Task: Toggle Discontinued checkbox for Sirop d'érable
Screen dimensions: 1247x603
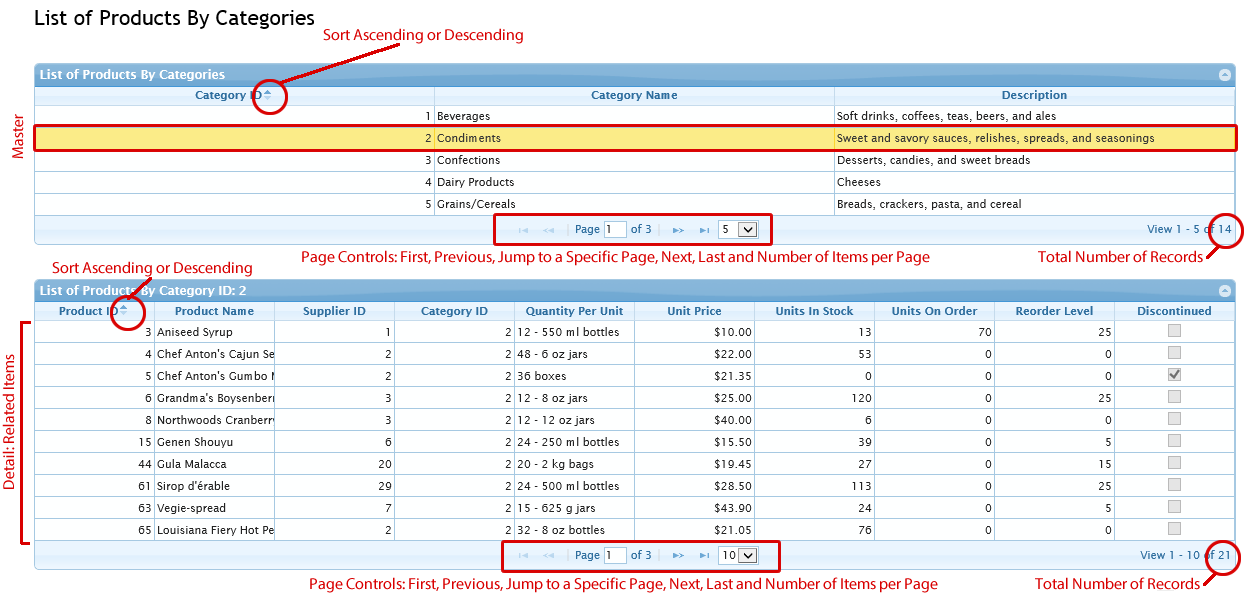Action: pos(1174,485)
